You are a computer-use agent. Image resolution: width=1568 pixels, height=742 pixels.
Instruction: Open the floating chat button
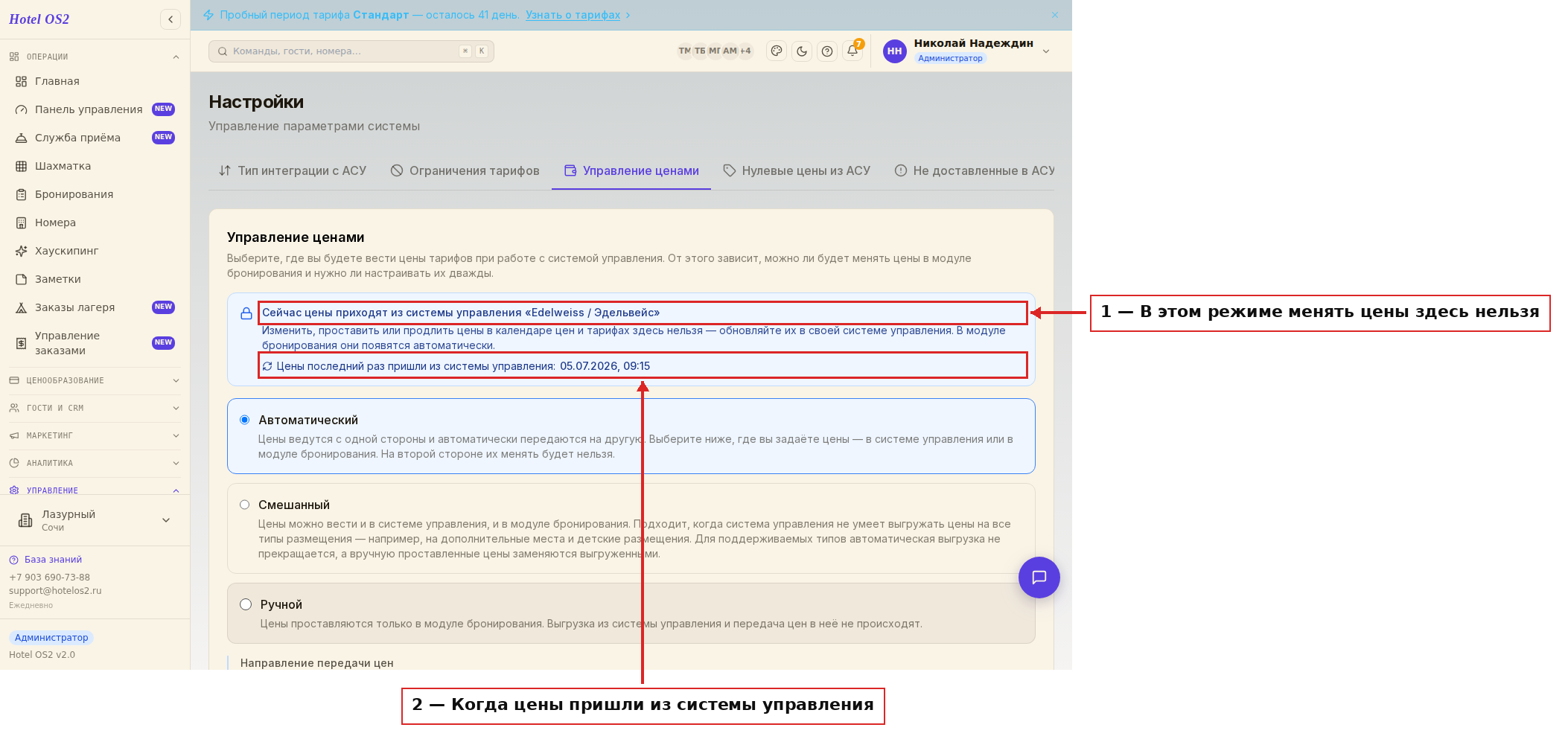click(1039, 578)
